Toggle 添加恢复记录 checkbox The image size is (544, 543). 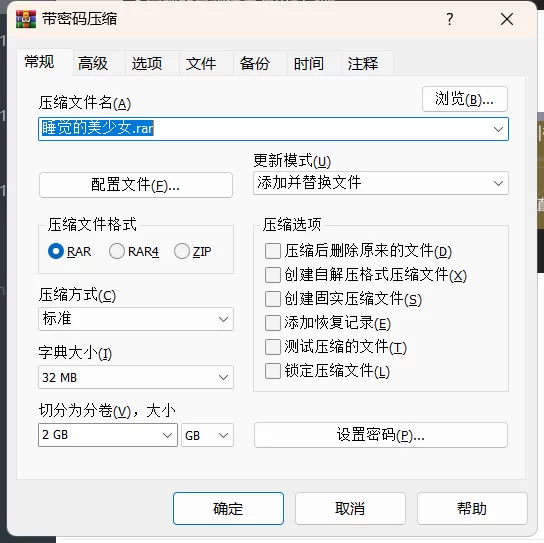click(273, 323)
